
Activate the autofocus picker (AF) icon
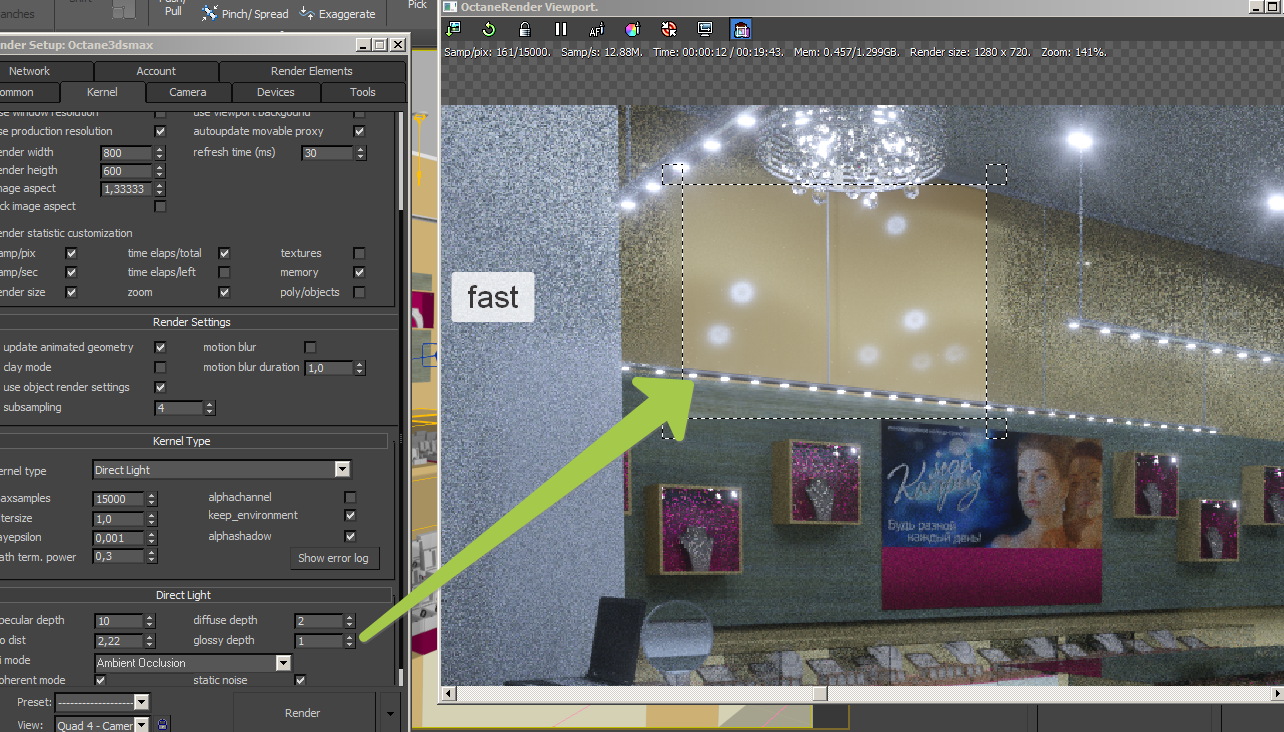(597, 29)
